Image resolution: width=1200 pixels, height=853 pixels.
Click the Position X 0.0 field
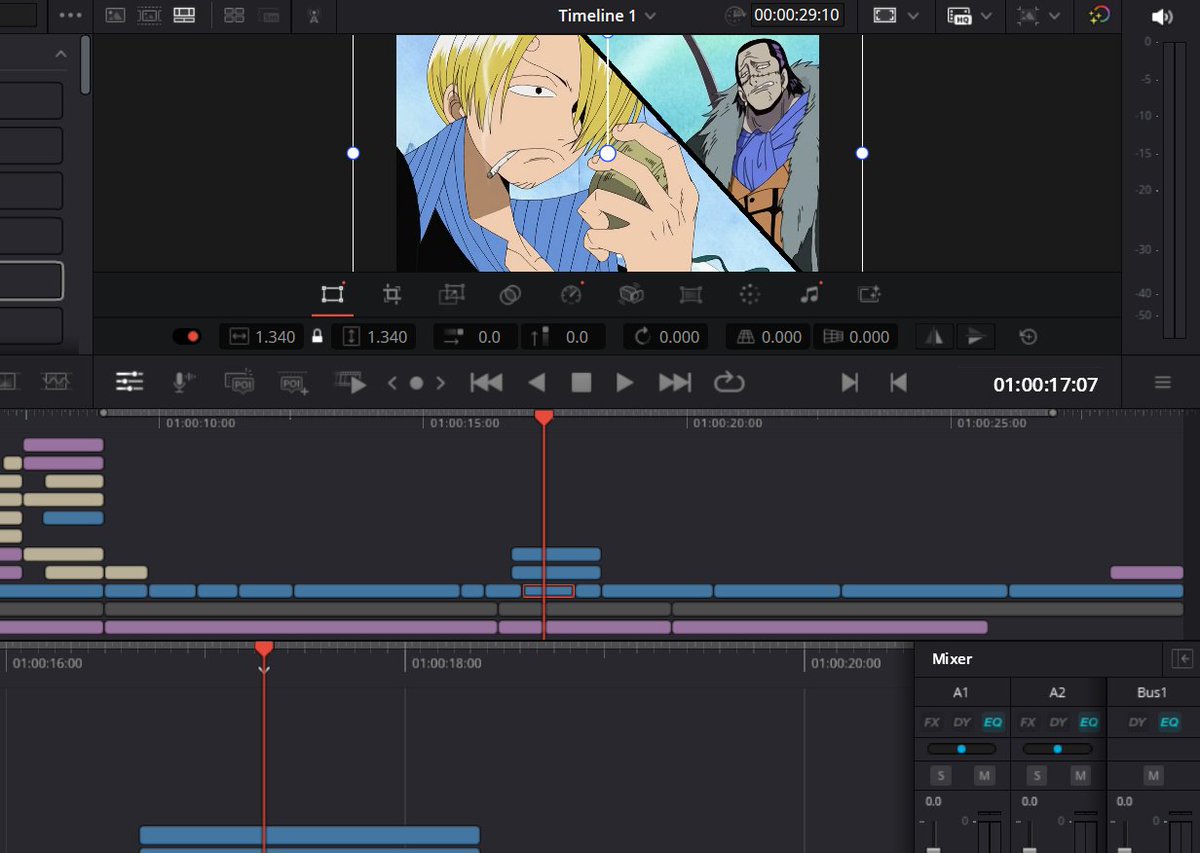click(475, 337)
